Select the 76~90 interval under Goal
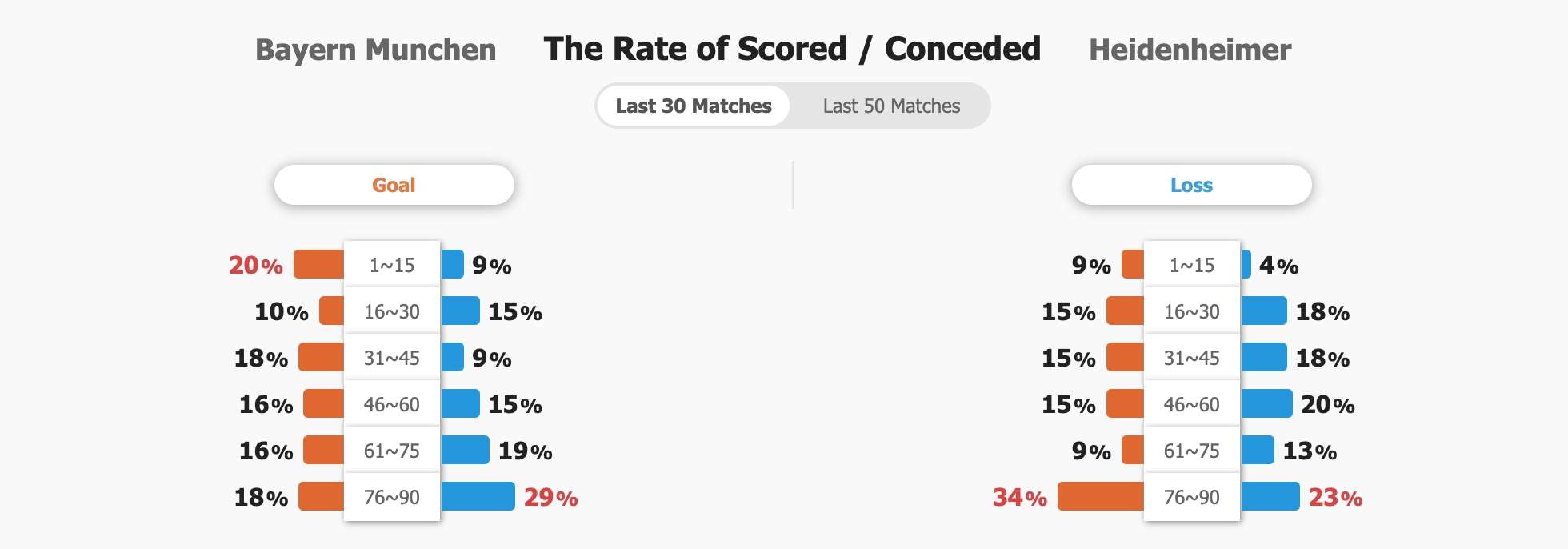The image size is (1568, 549). (392, 497)
